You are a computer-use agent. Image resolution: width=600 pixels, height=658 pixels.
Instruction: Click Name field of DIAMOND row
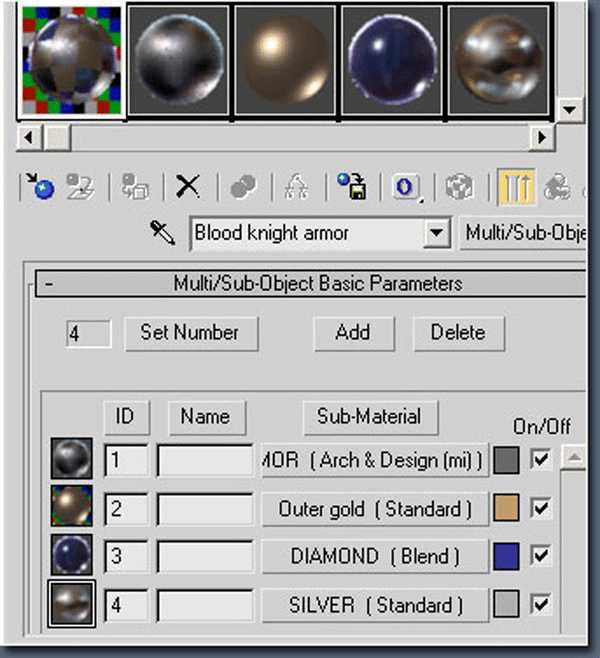point(205,557)
